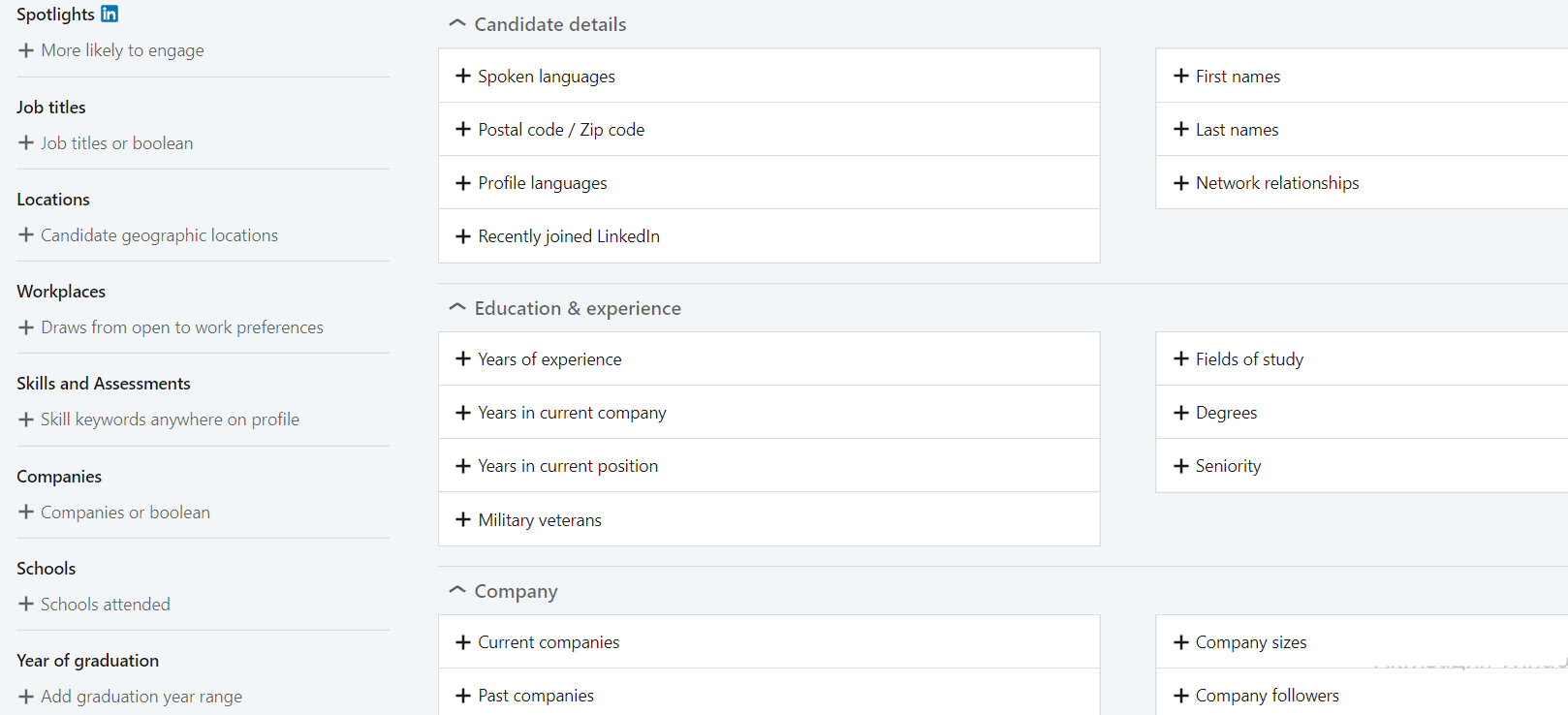Click the plus icon for First names
1568x715 pixels.
(1180, 76)
